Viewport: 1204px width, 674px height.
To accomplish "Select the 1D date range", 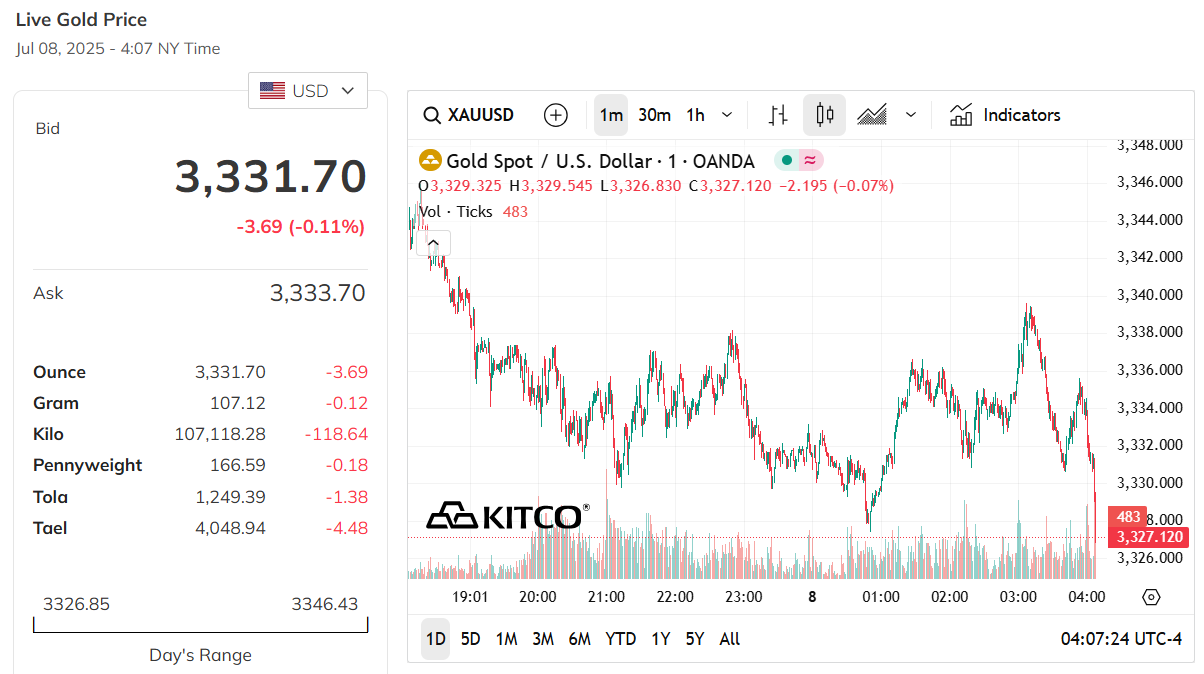I will (435, 639).
